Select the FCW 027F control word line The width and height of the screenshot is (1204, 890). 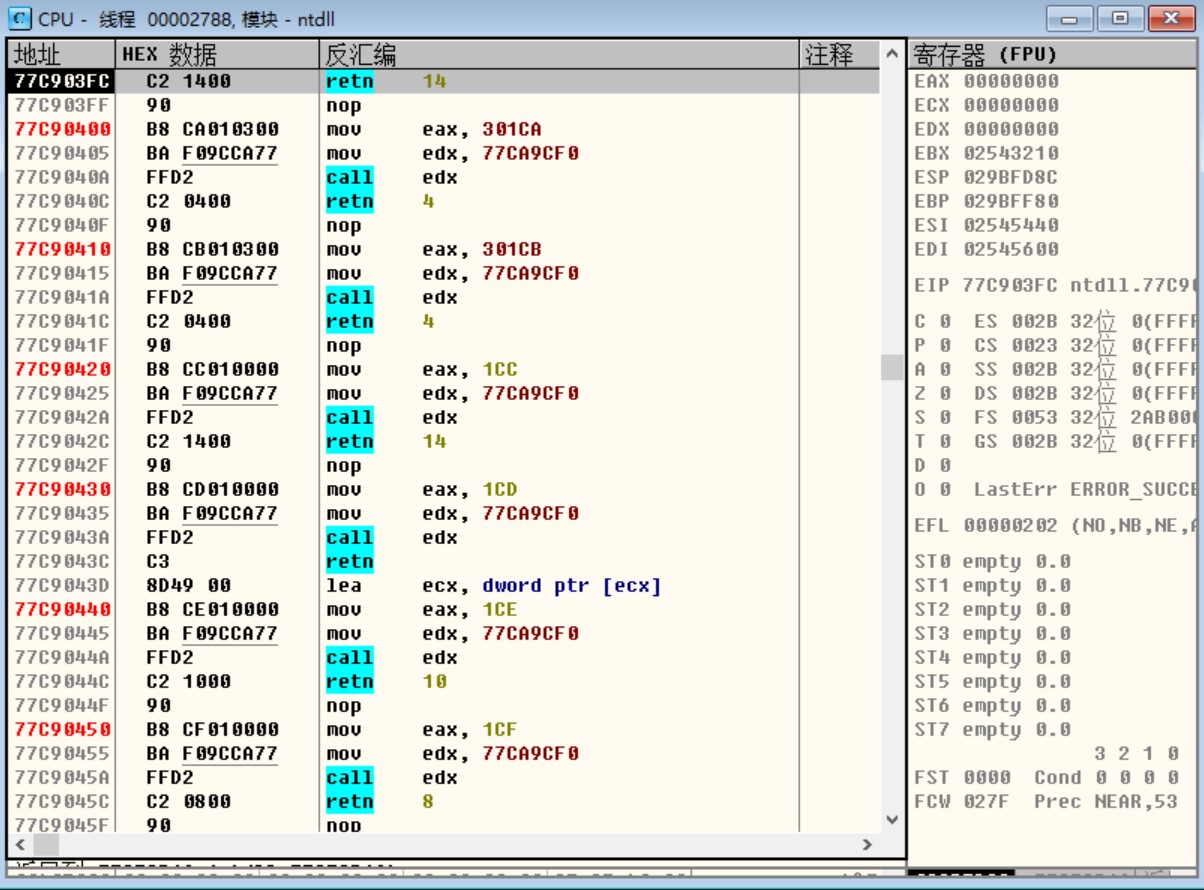click(1047, 801)
